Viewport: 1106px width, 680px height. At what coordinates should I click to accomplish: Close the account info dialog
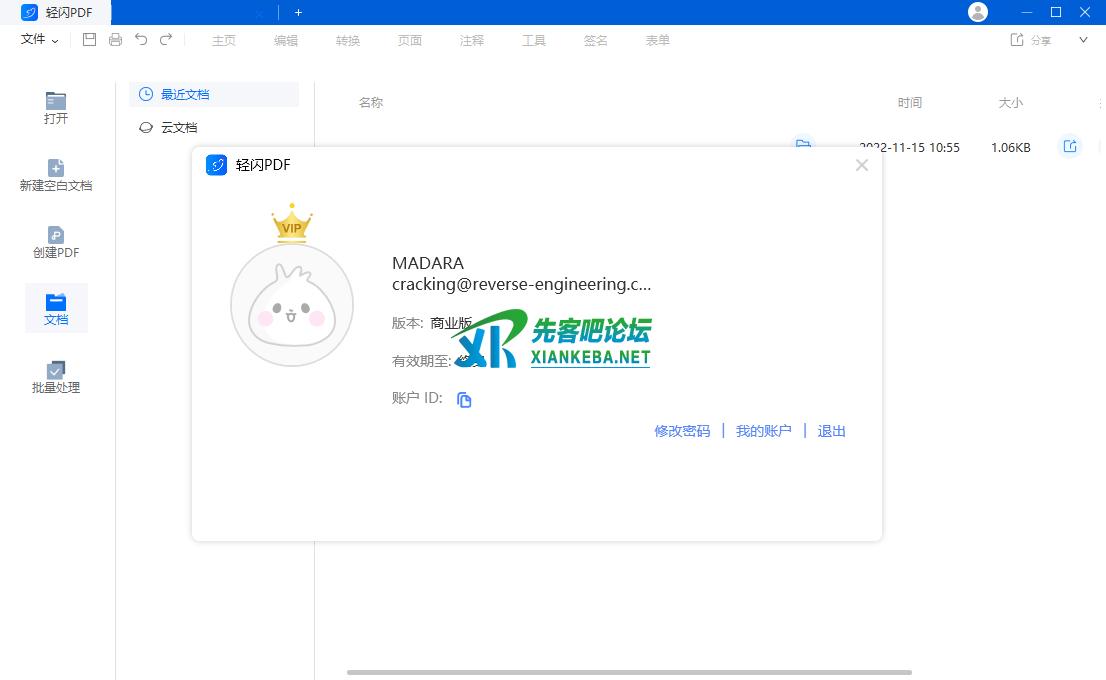(x=862, y=165)
